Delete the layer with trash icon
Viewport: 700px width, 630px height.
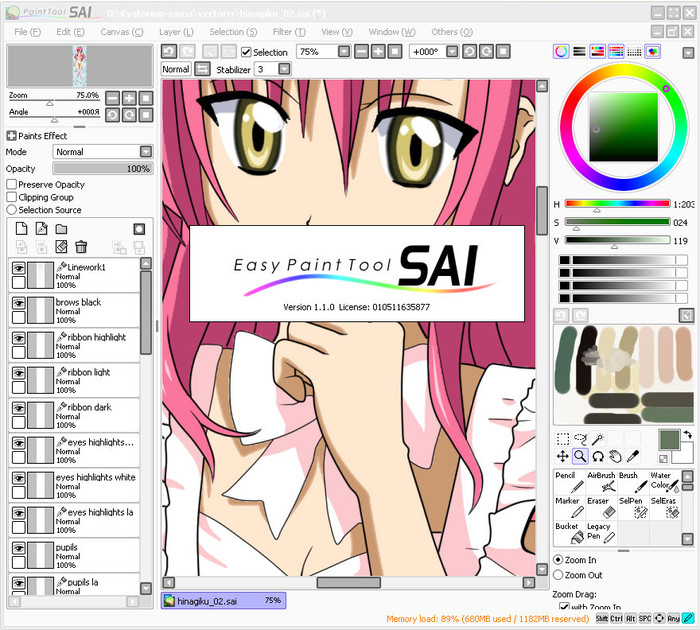tap(81, 246)
